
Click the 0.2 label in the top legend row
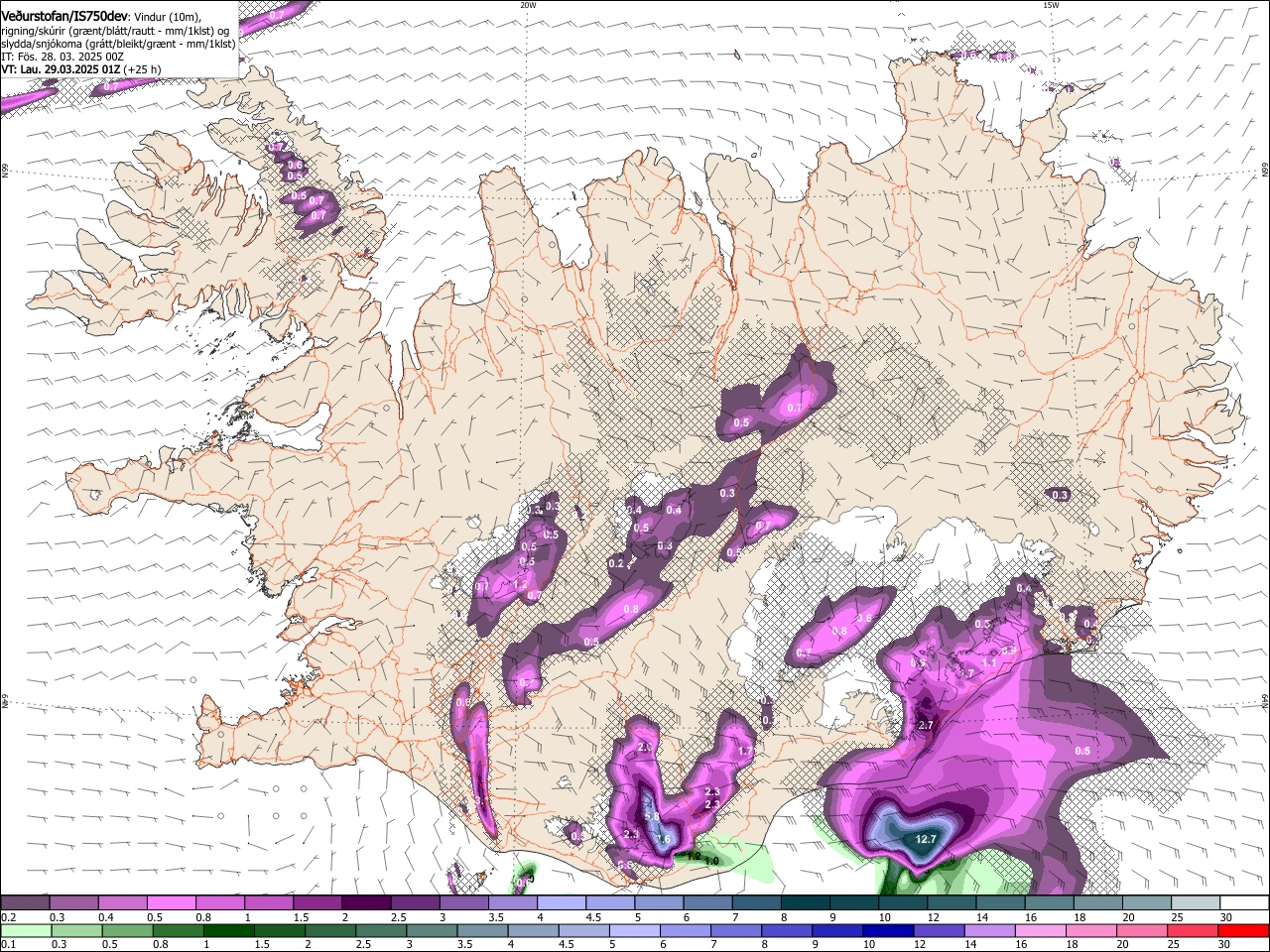[7, 917]
